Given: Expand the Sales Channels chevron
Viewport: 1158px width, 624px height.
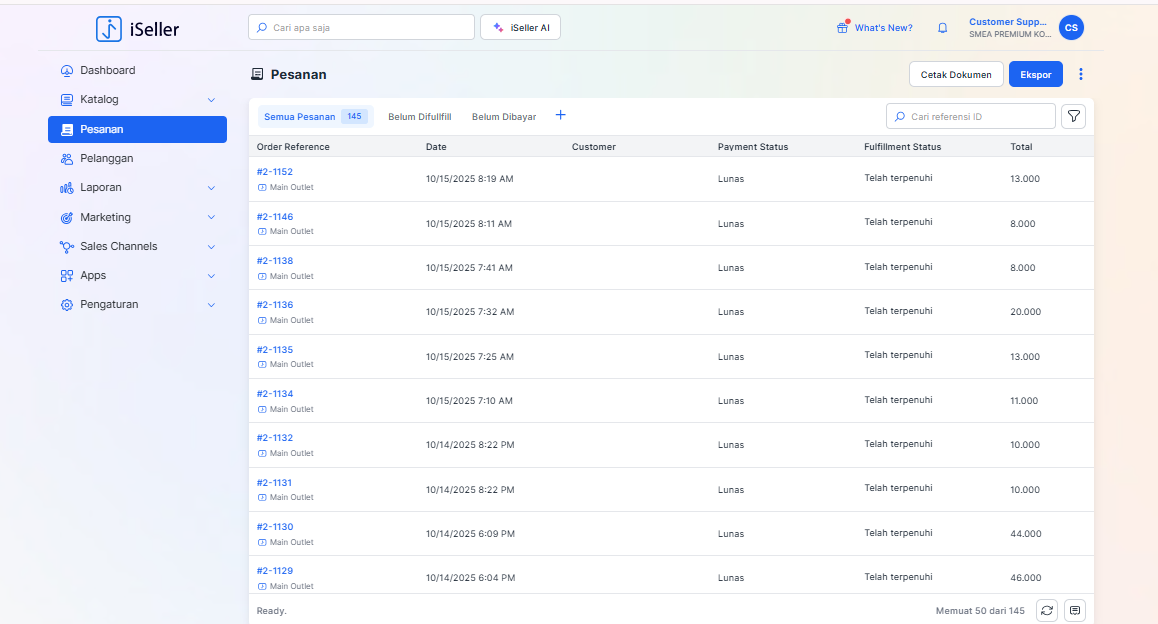Looking at the screenshot, I should coord(211,247).
